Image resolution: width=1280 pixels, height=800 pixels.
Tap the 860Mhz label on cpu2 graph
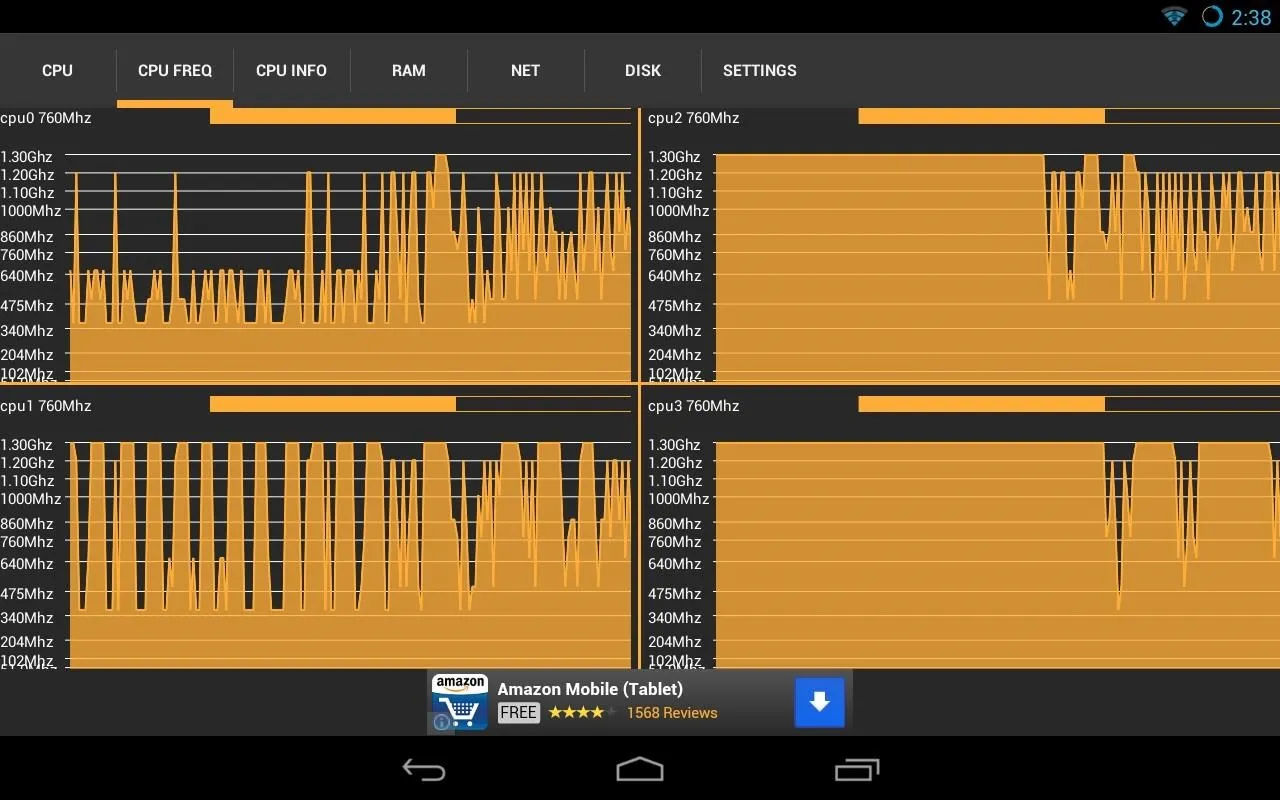pyautogui.click(x=675, y=237)
